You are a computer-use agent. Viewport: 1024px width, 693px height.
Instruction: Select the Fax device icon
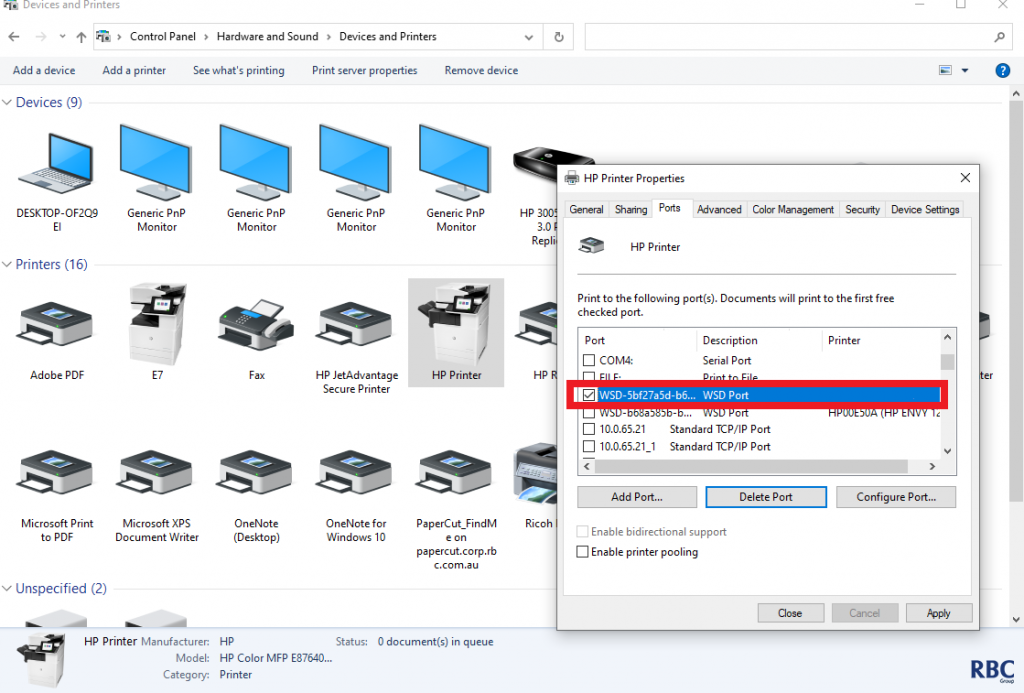click(x=256, y=325)
